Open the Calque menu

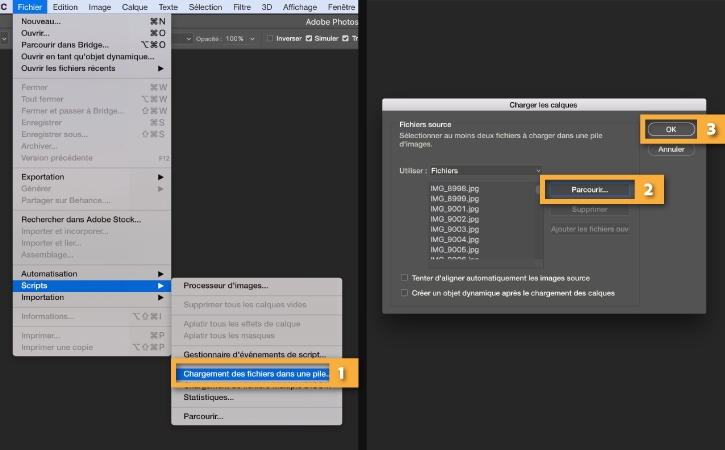coord(134,7)
